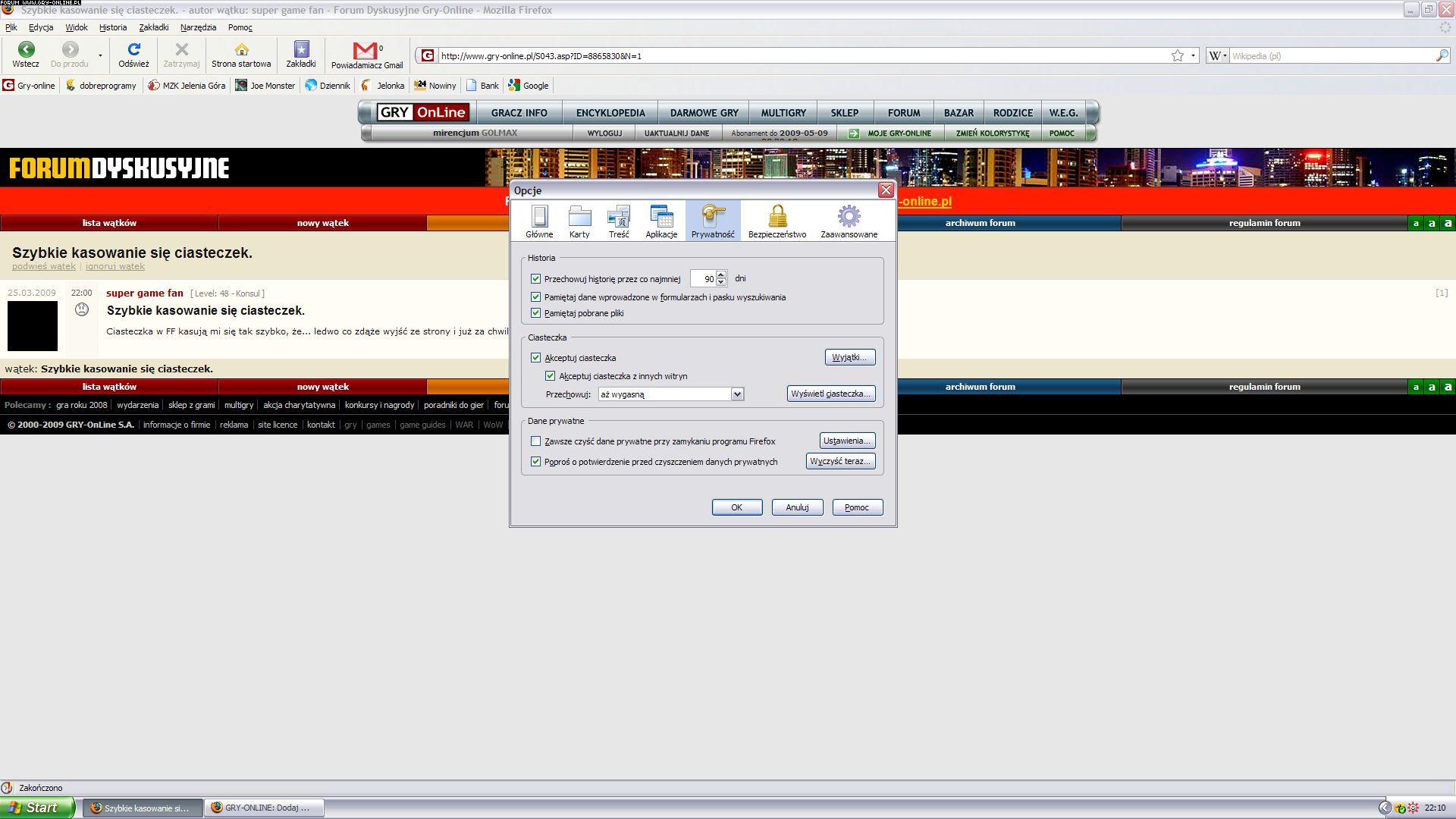Viewport: 1456px width, 819px height.
Task: Confirm options with OK button
Action: 737,507
